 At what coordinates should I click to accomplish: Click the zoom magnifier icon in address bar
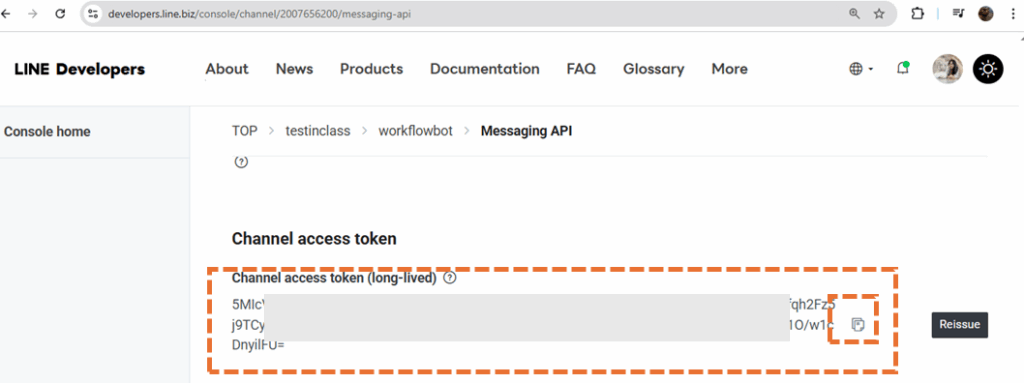click(x=854, y=14)
